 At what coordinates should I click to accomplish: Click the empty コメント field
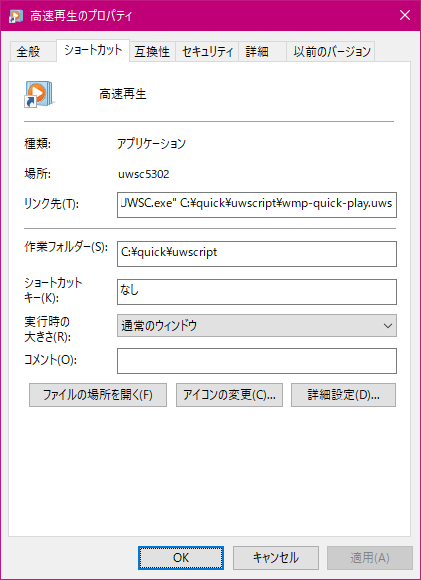(x=257, y=361)
